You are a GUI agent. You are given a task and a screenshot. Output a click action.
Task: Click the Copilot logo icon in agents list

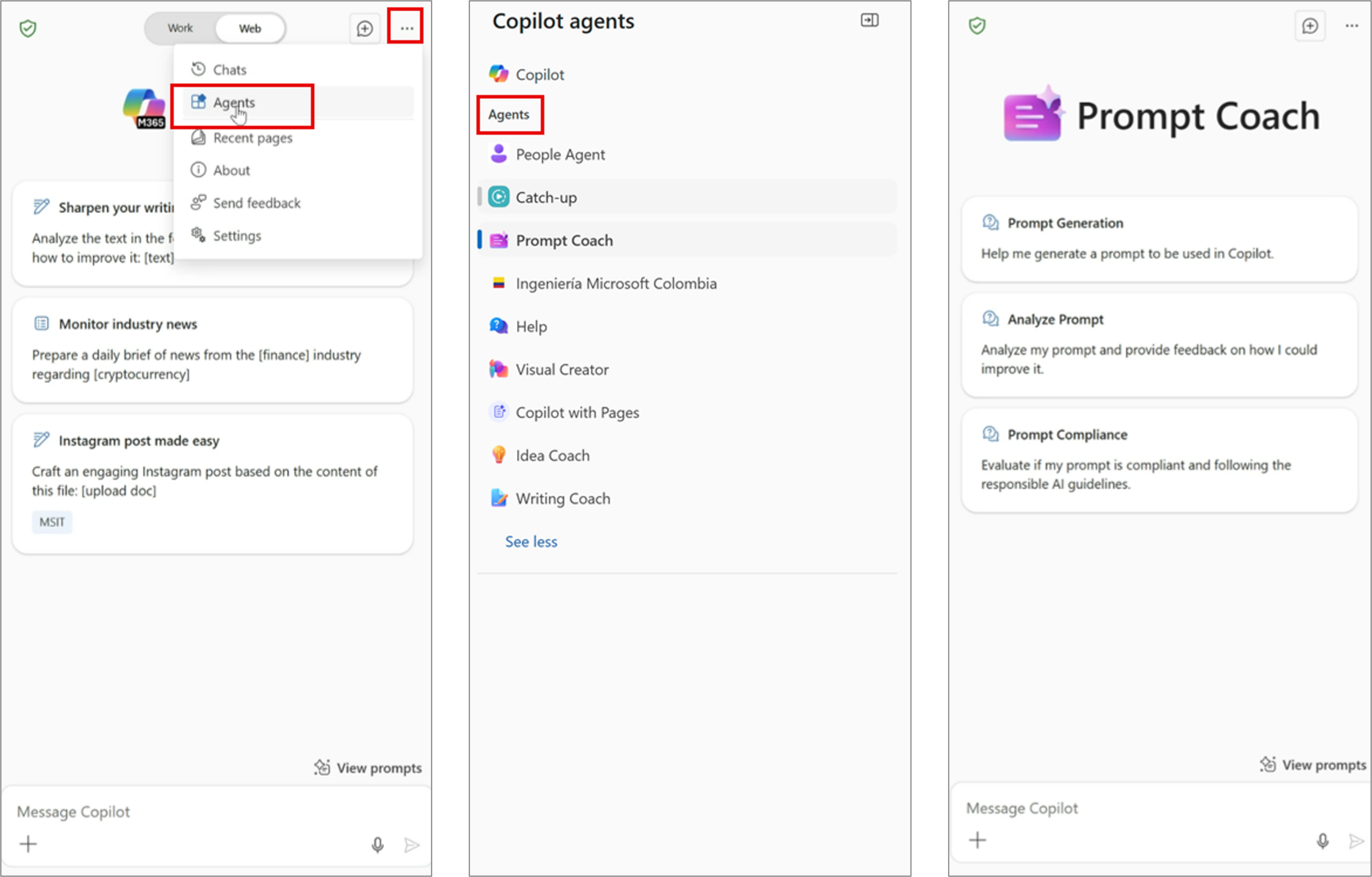click(498, 74)
